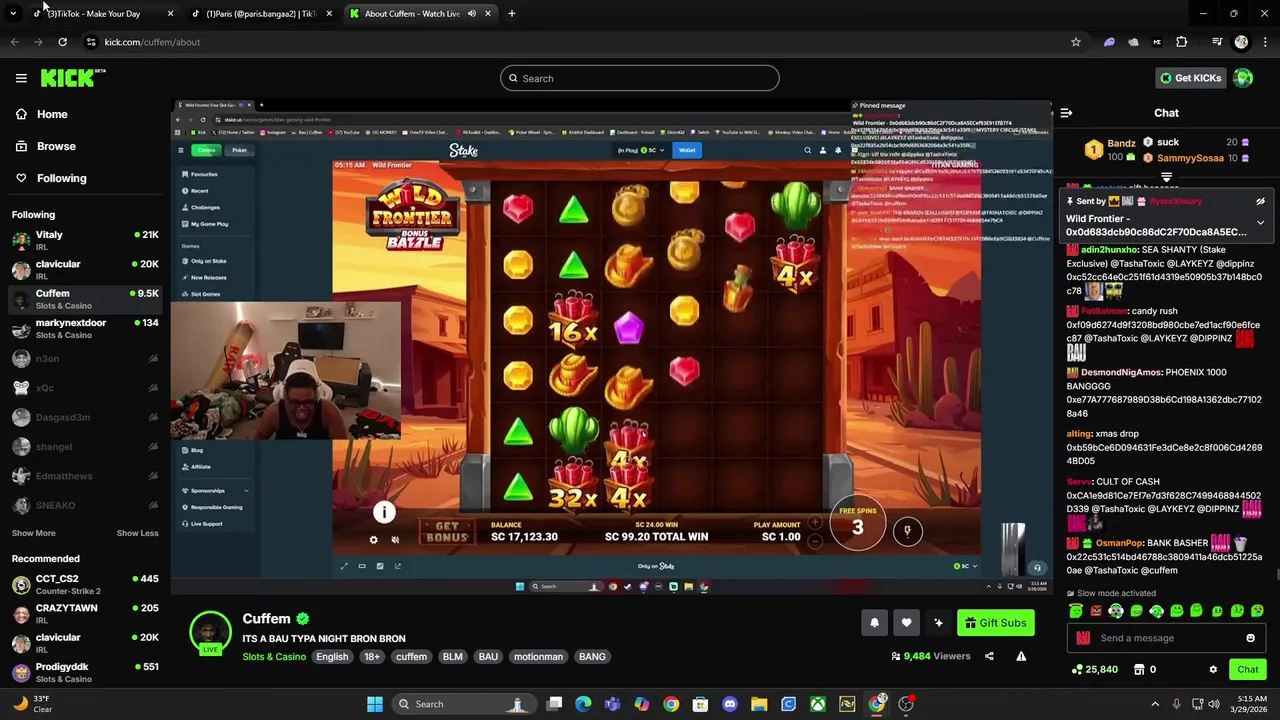The height and width of the screenshot is (720, 1280).
Task: Select the English language tag
Action: pyautogui.click(x=332, y=657)
